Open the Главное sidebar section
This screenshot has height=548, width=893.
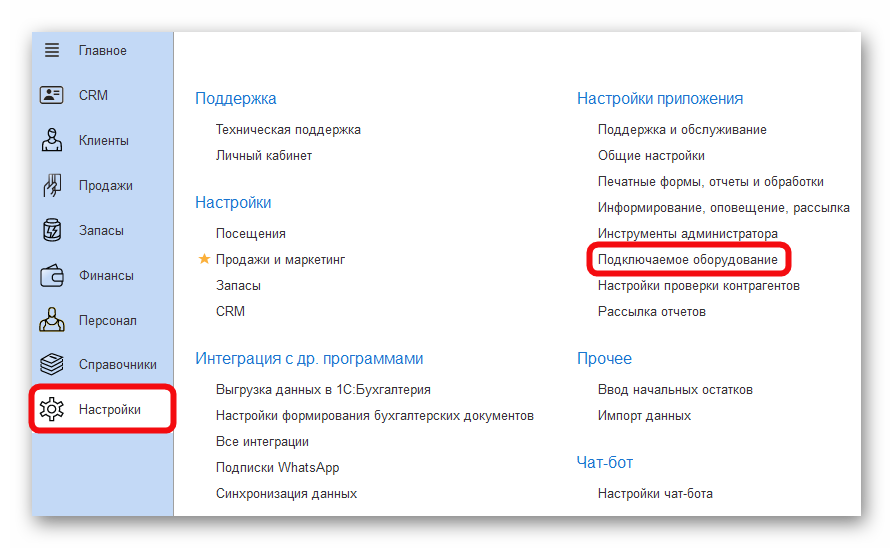[x=103, y=51]
